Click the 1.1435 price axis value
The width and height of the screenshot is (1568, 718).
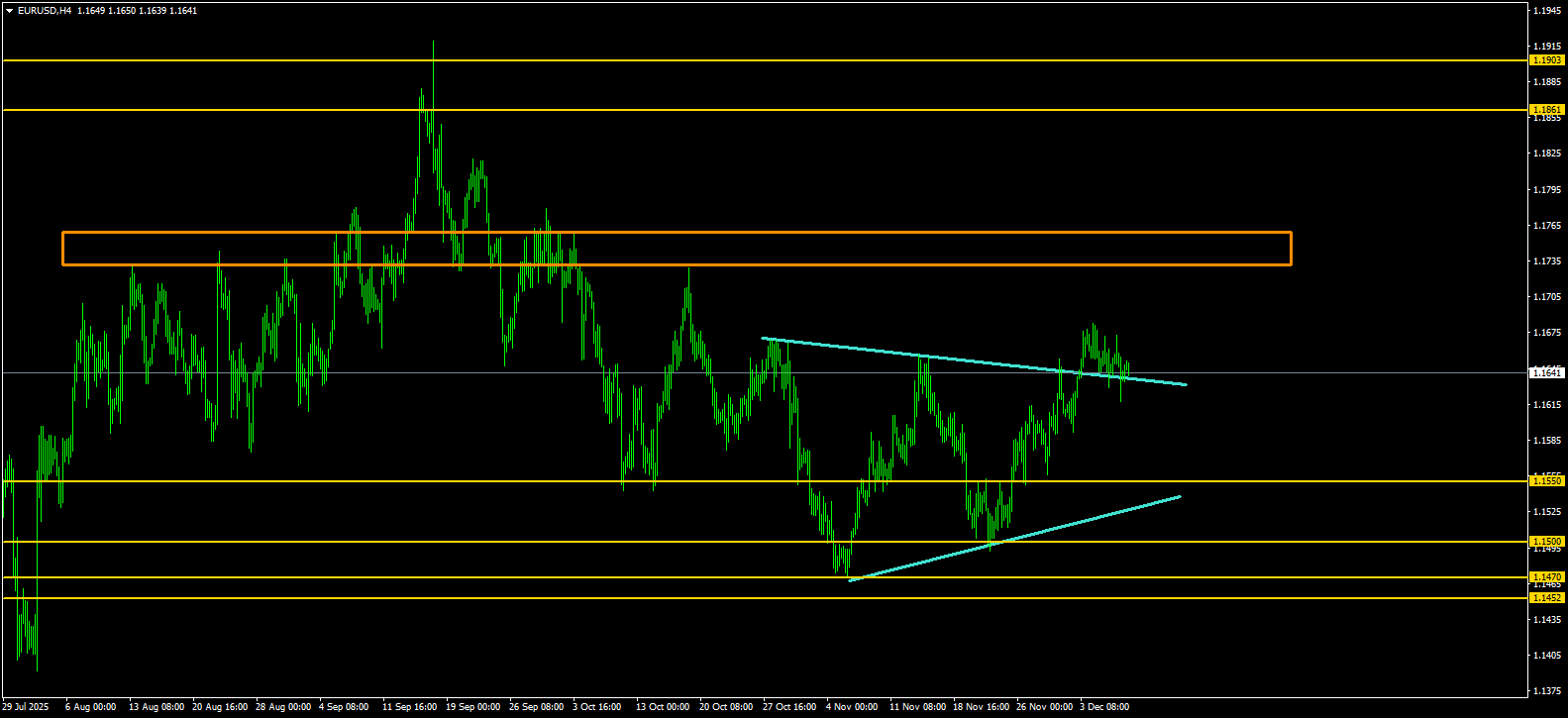1547,620
